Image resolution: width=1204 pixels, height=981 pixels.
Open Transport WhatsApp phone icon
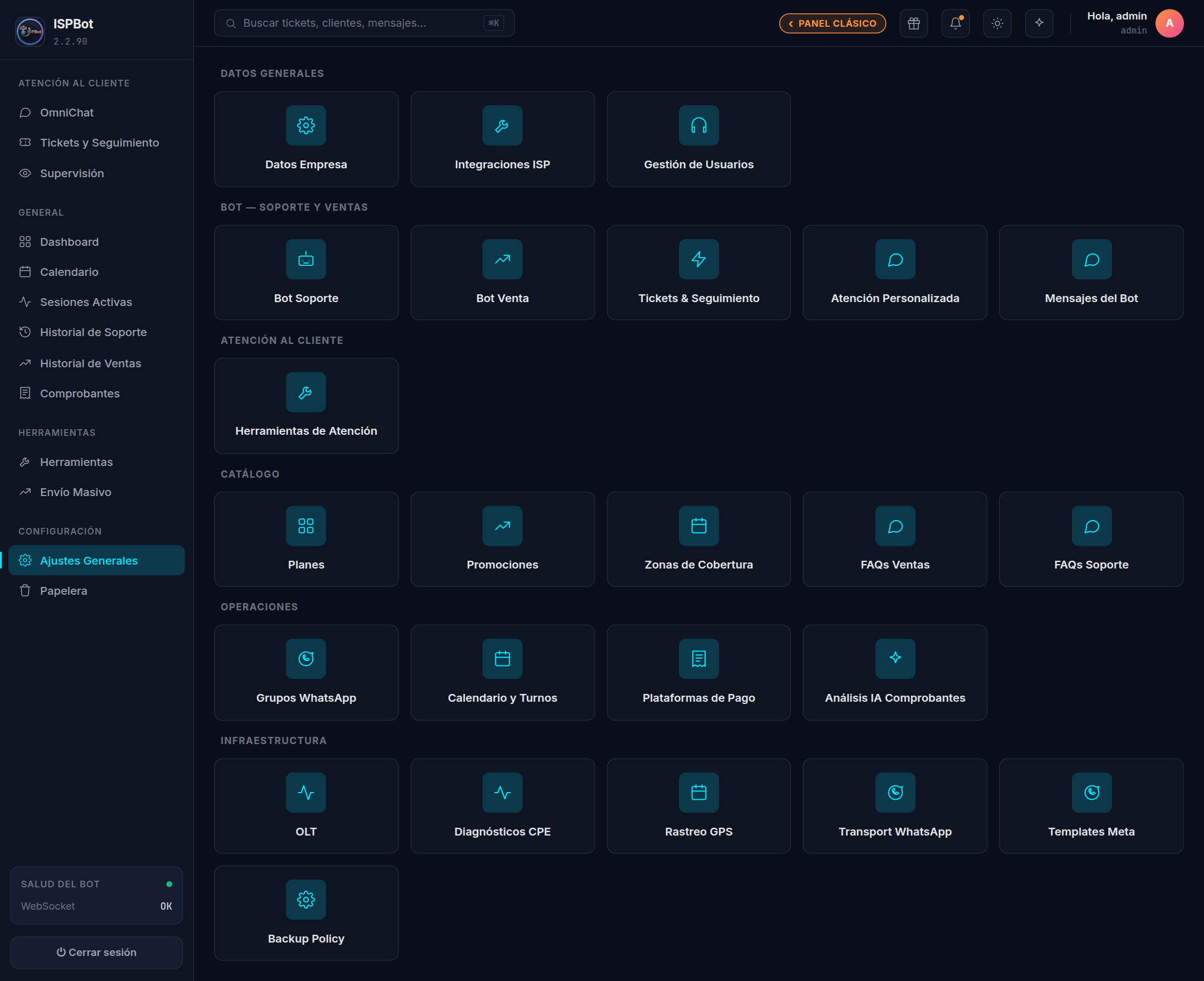click(x=895, y=793)
